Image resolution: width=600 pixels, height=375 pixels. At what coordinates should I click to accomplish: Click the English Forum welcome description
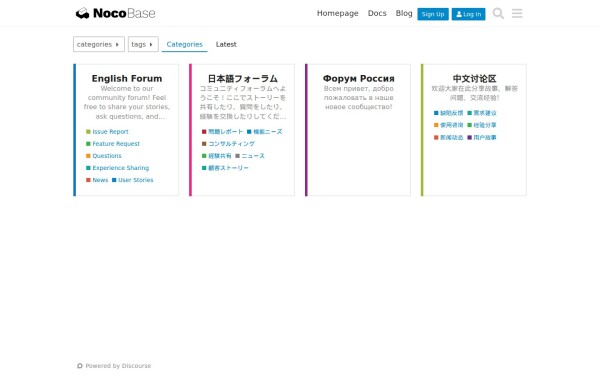point(127,103)
